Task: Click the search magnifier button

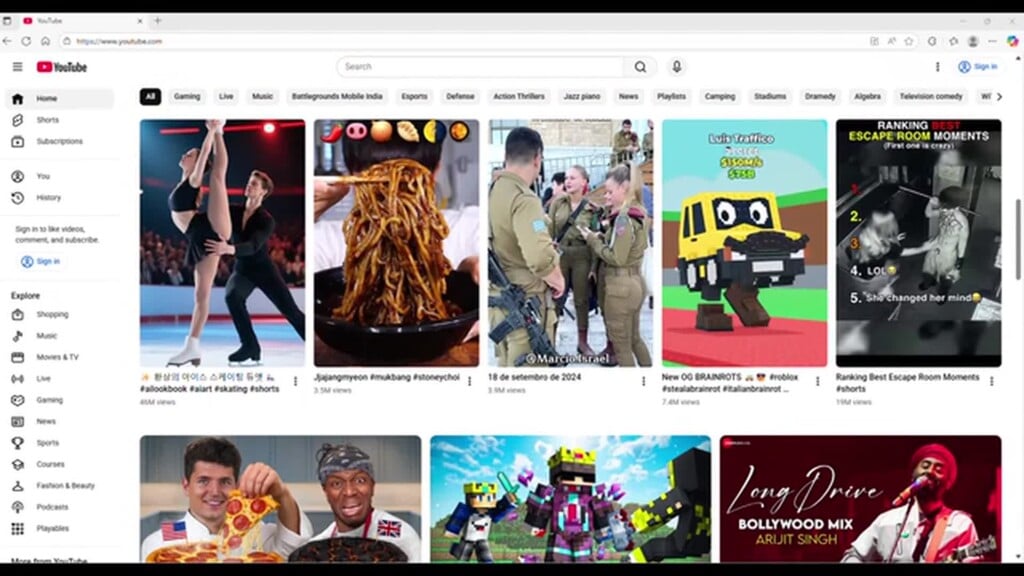Action: 640,67
